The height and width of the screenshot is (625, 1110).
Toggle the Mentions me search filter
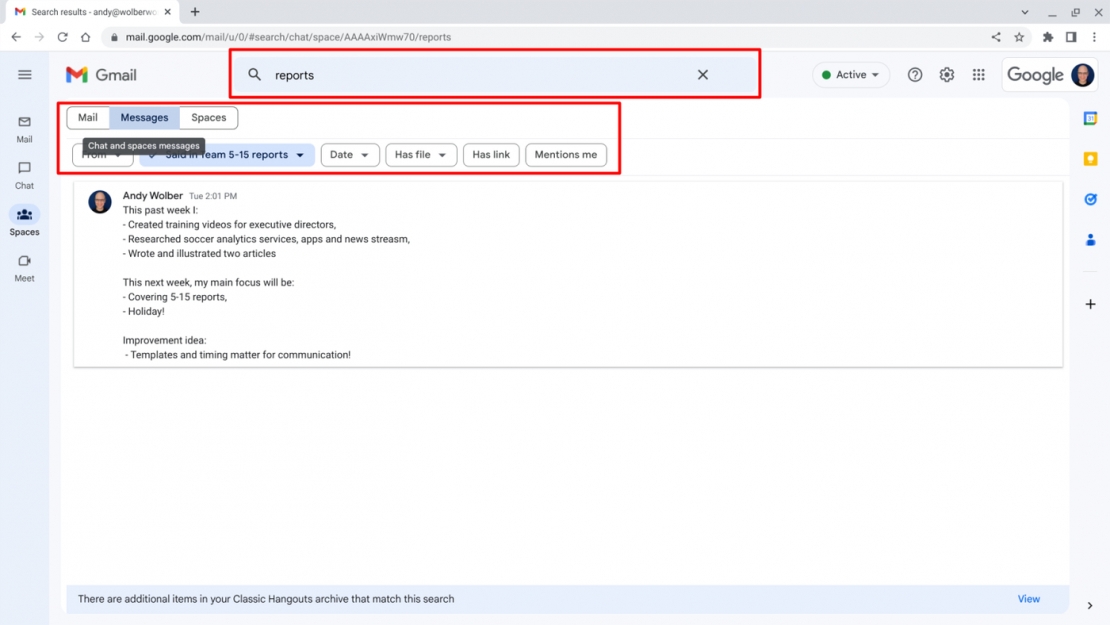[x=566, y=154]
